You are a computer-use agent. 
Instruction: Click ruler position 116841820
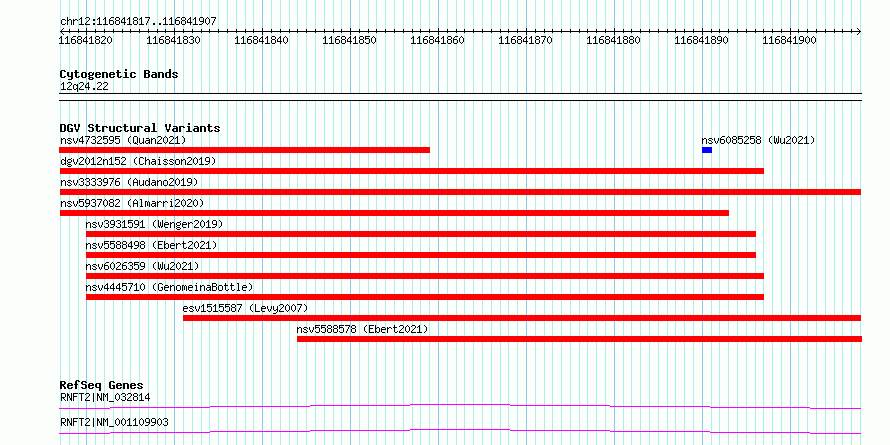(x=86, y=40)
